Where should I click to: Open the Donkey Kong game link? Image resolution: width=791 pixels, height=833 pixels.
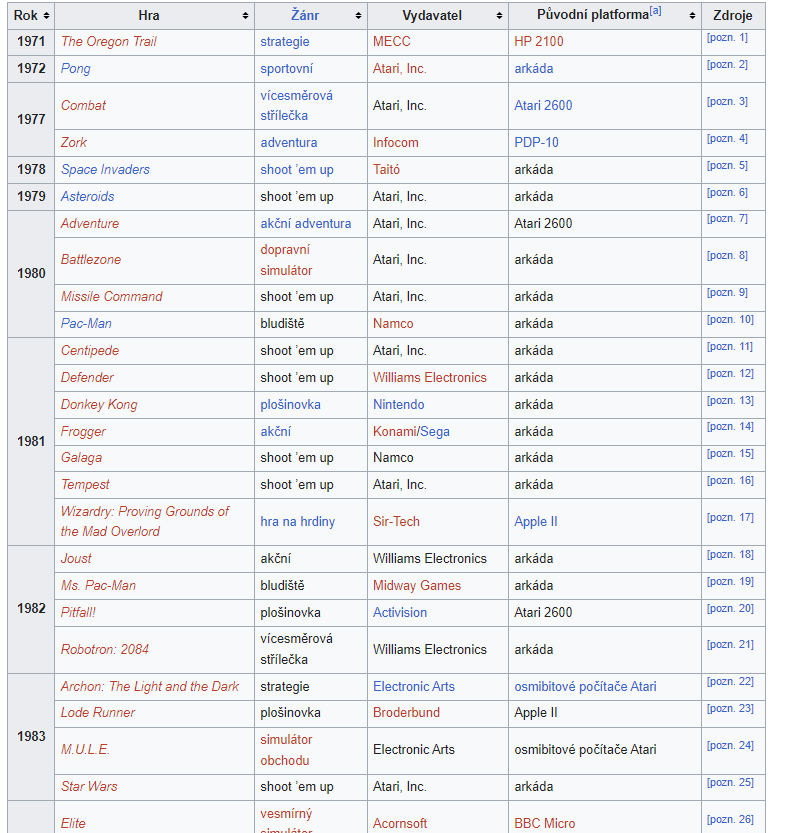click(99, 405)
